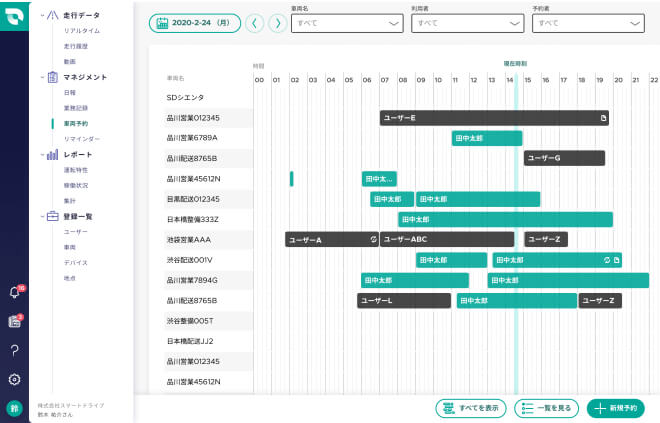The image size is (660, 423).
Task: Click the 新規予約 button
Action: (x=615, y=408)
